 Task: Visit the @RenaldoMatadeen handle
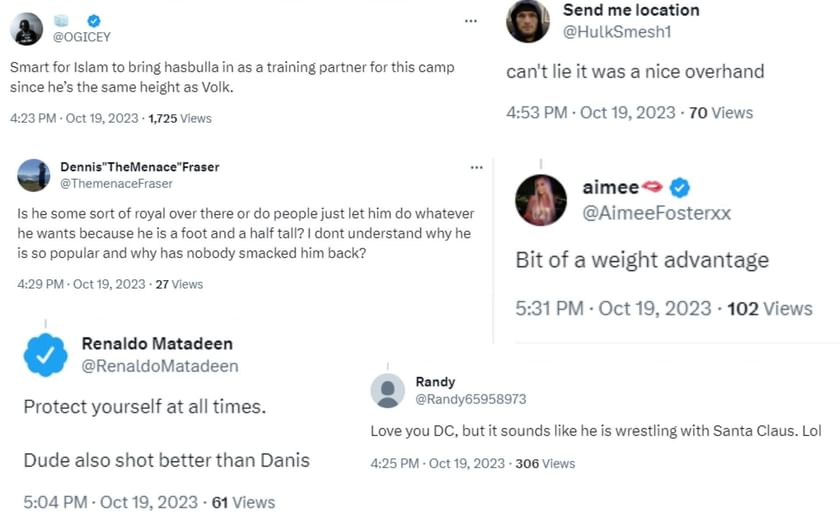click(160, 366)
